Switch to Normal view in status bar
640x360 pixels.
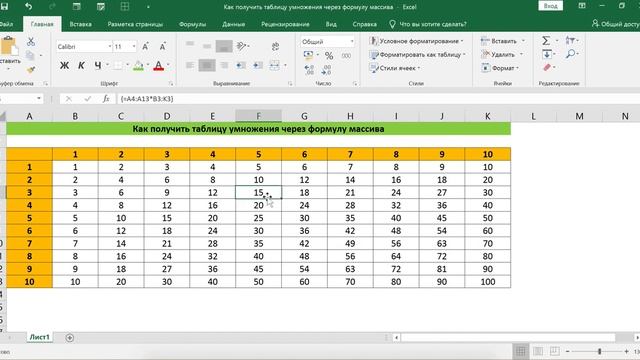pos(521,351)
